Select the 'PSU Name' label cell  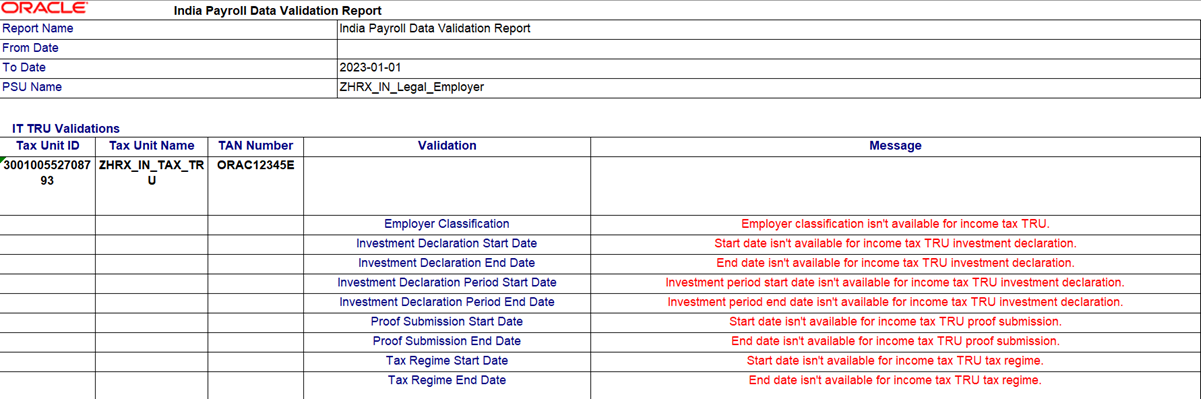pos(169,87)
